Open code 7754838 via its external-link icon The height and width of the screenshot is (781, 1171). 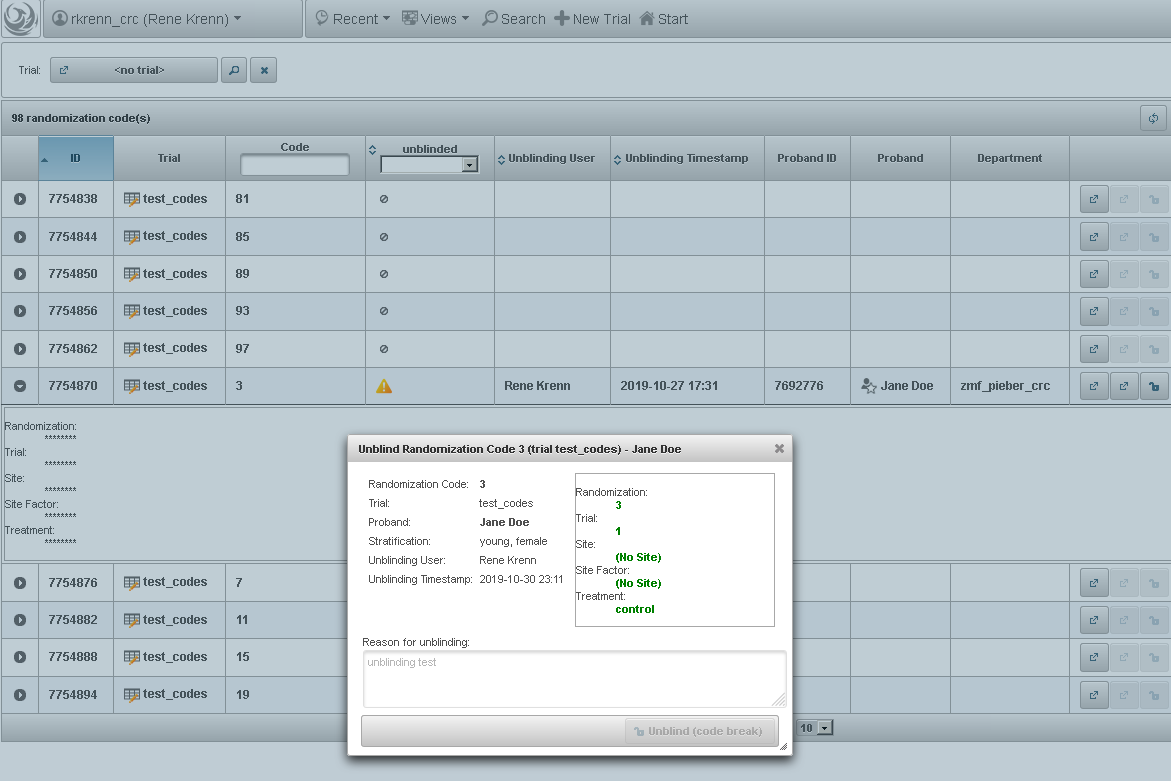[x=1093, y=199]
